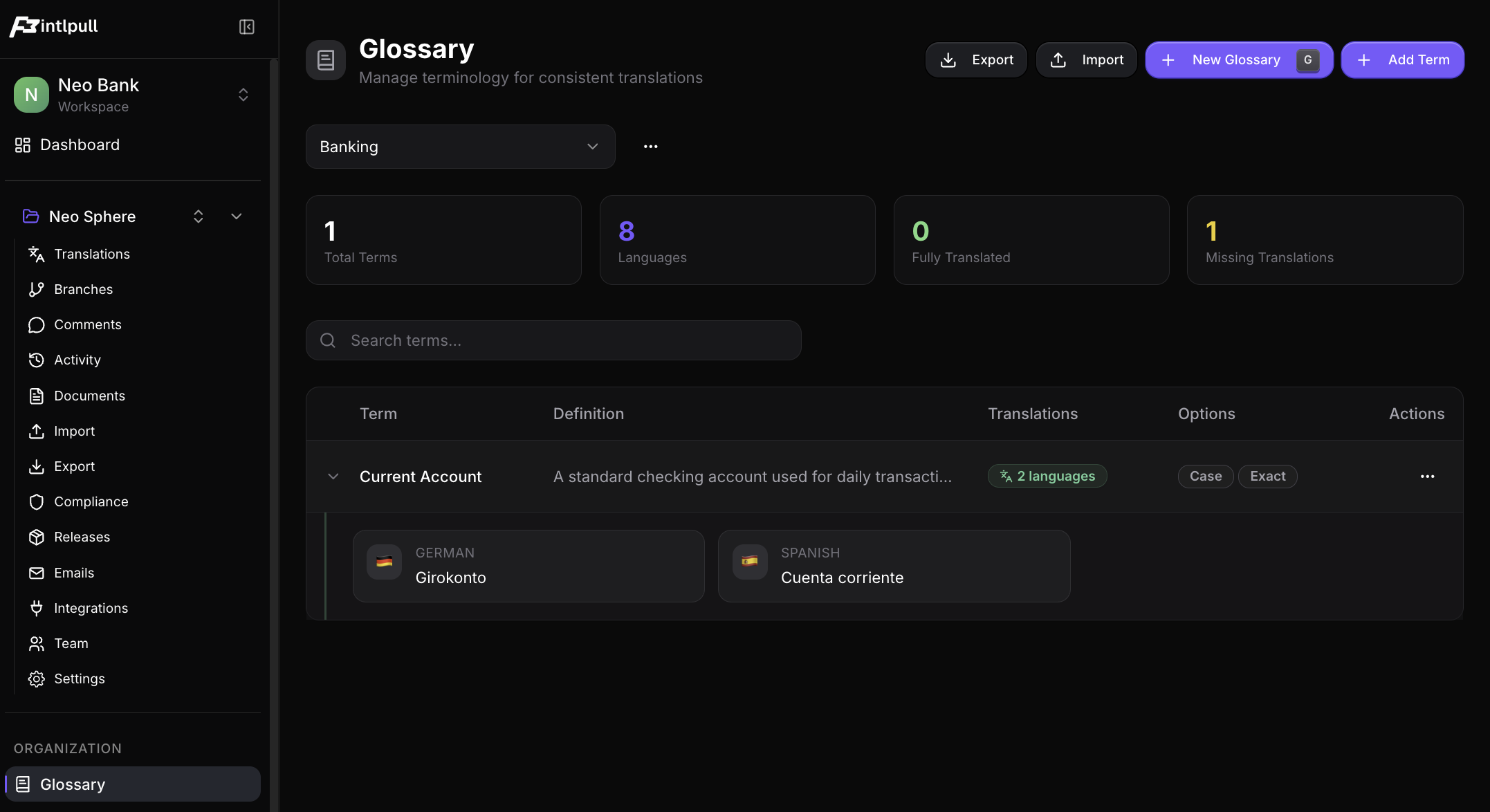Click the Integrations plug icon

pos(36,607)
